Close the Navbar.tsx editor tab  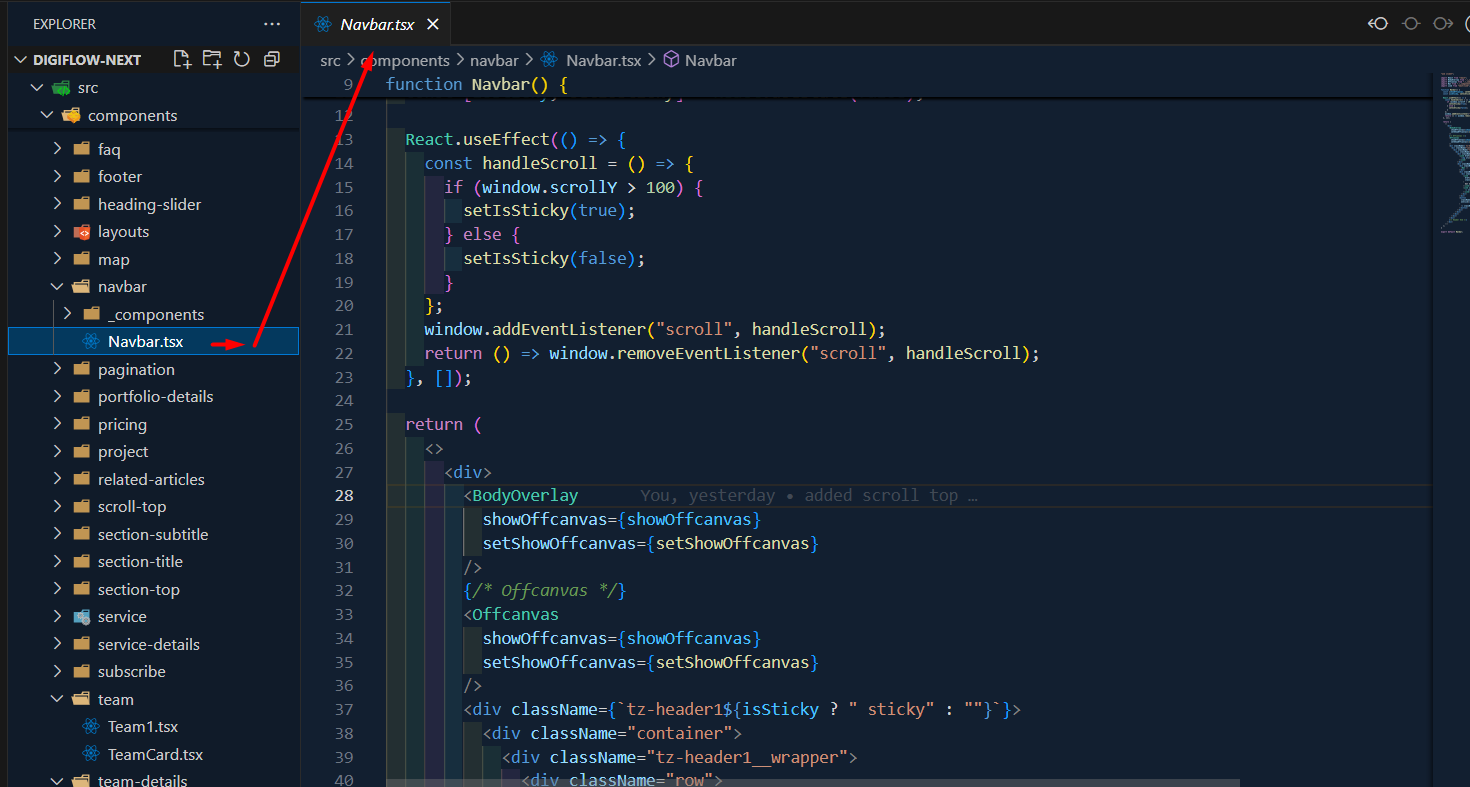coord(433,24)
